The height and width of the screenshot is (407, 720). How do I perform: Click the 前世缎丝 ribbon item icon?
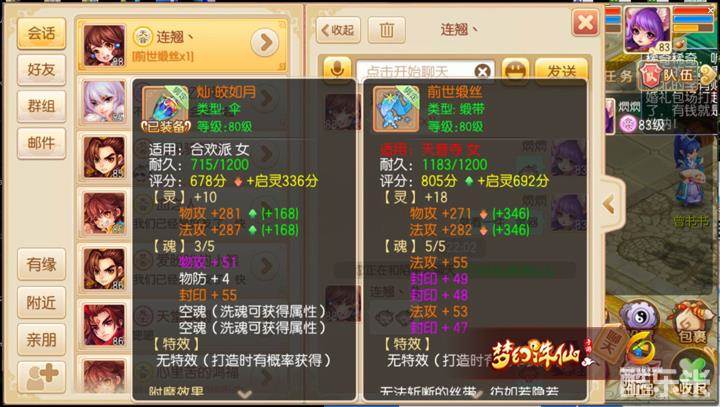pyautogui.click(x=396, y=109)
